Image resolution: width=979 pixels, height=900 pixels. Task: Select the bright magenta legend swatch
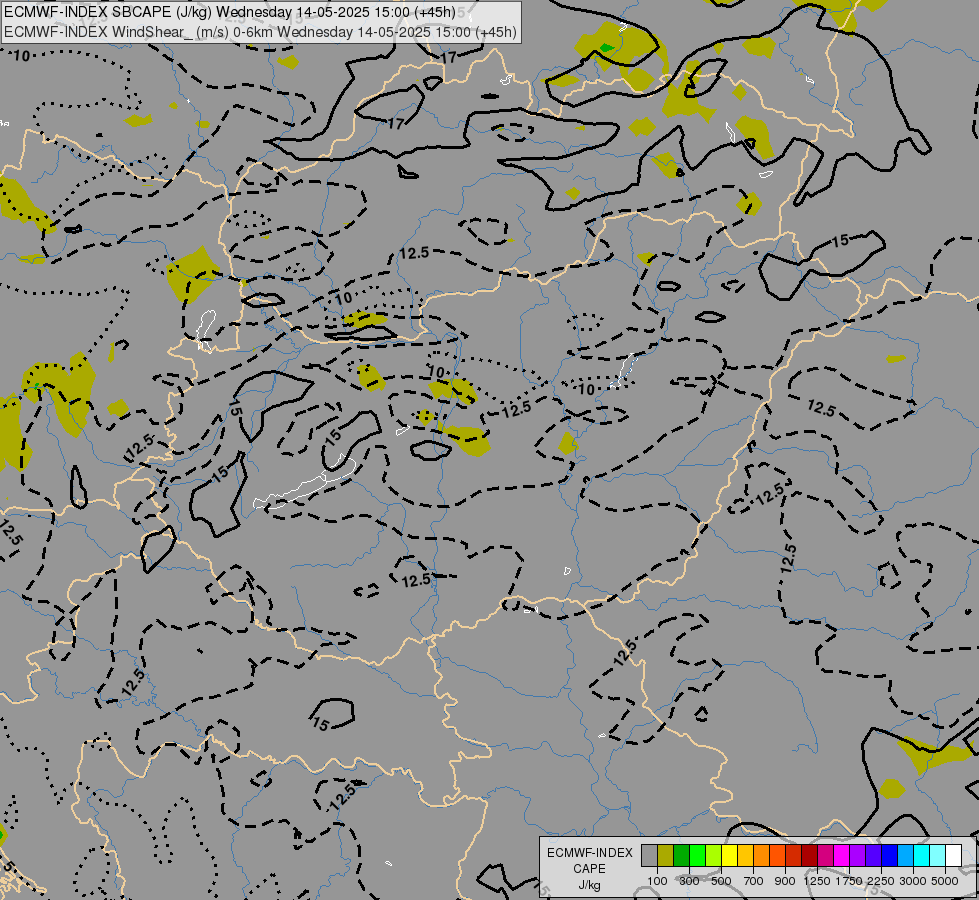(842, 856)
